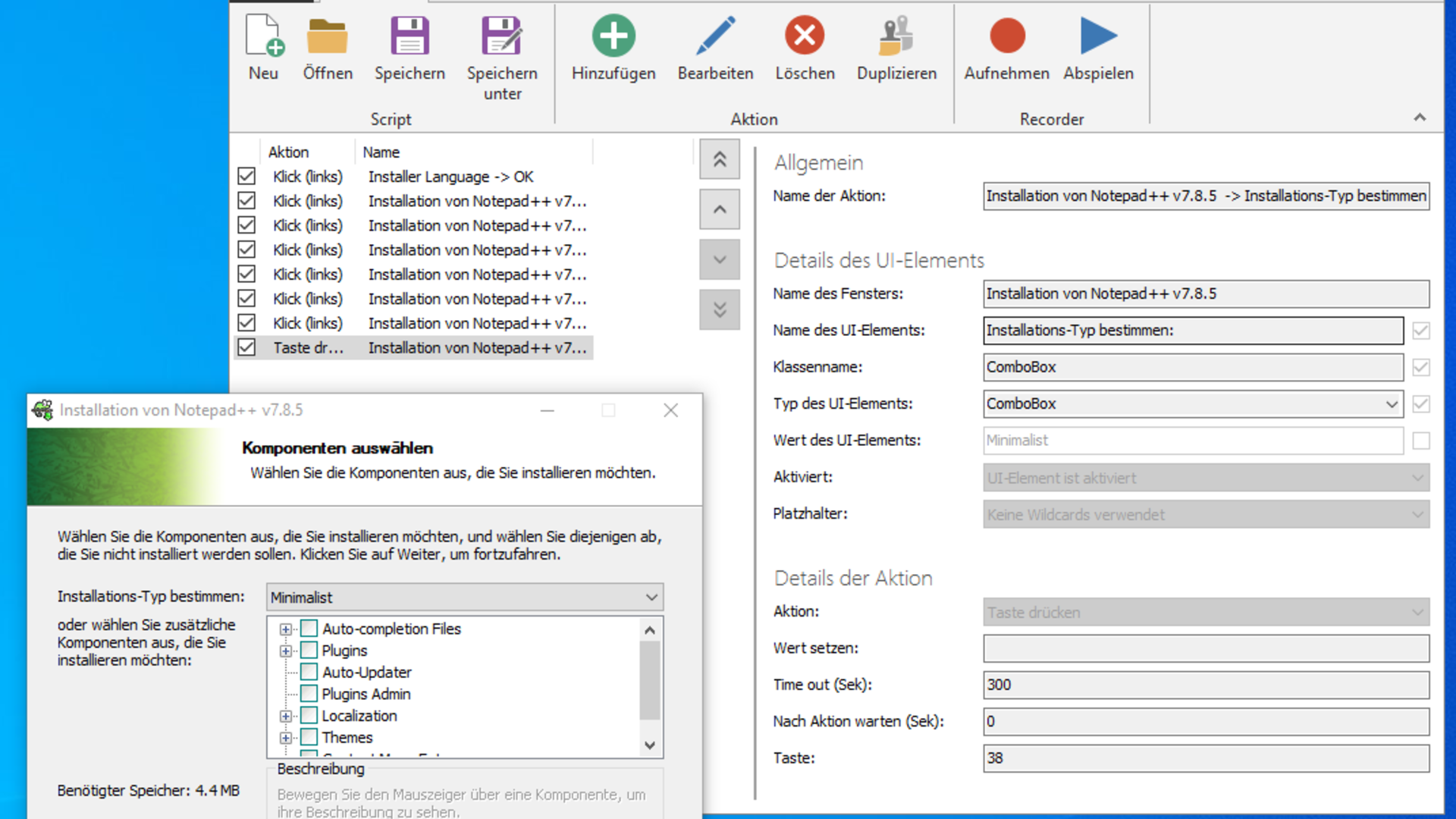Choose Speichern unter to save as
The width and height of the screenshot is (1456, 819).
pyautogui.click(x=502, y=58)
